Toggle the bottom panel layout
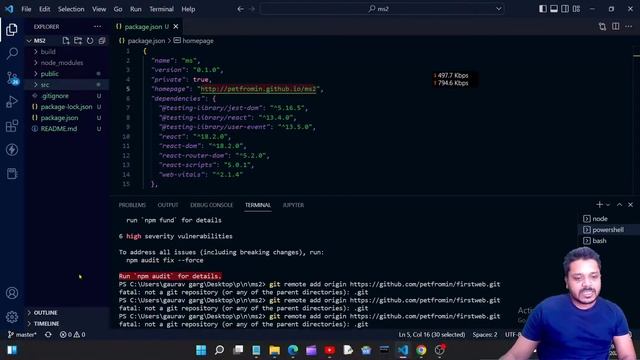Image resolution: width=640 pixels, height=360 pixels. point(554,9)
